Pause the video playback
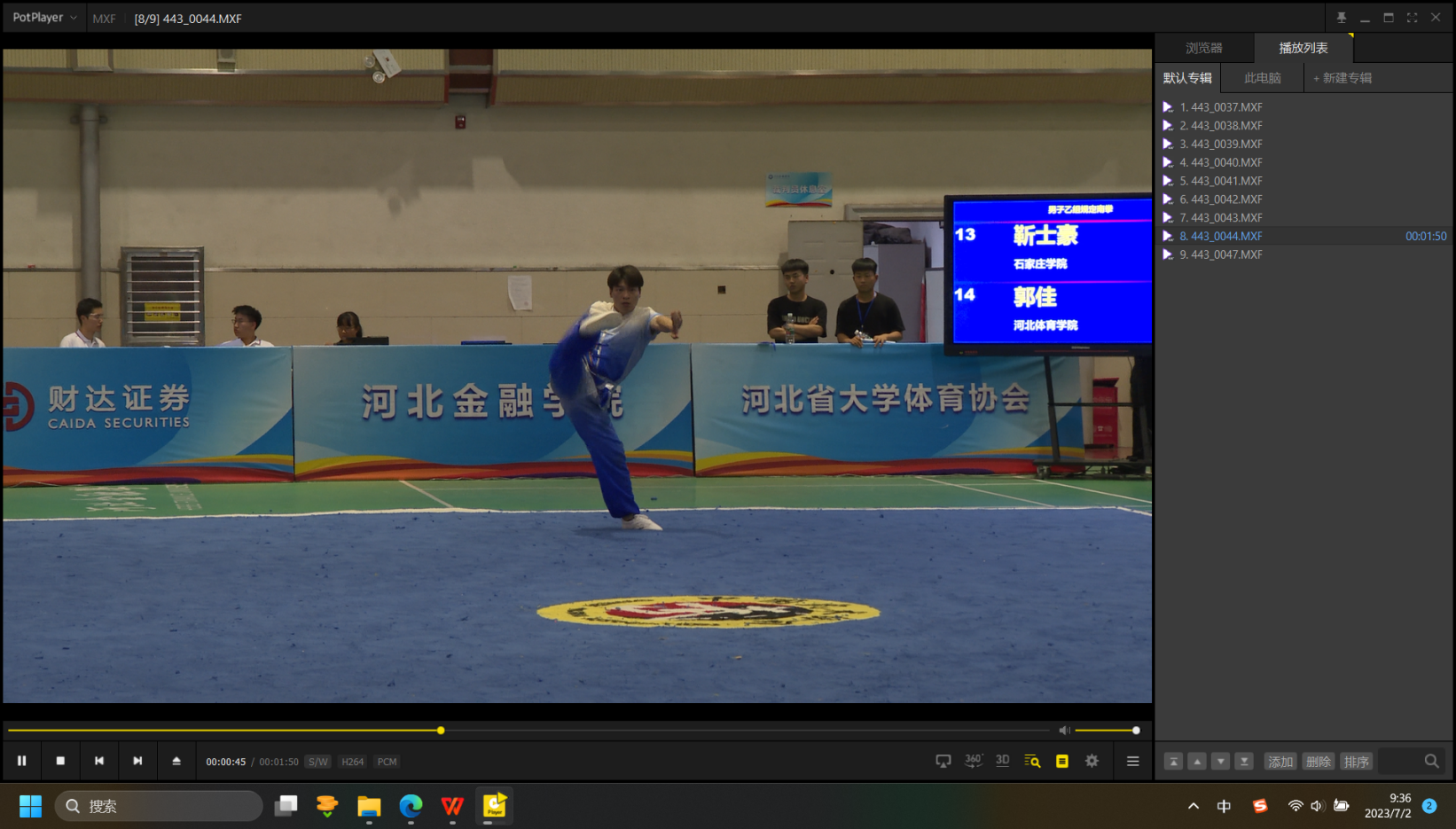The width and height of the screenshot is (1456, 829). pyautogui.click(x=22, y=761)
